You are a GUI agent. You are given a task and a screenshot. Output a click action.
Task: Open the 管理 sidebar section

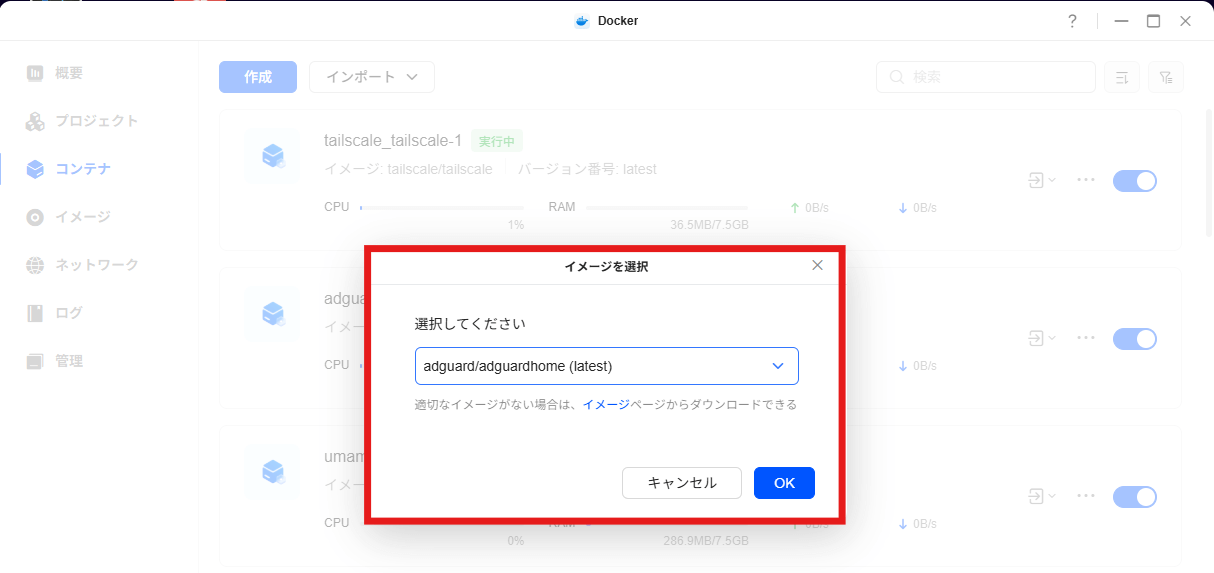click(55, 361)
